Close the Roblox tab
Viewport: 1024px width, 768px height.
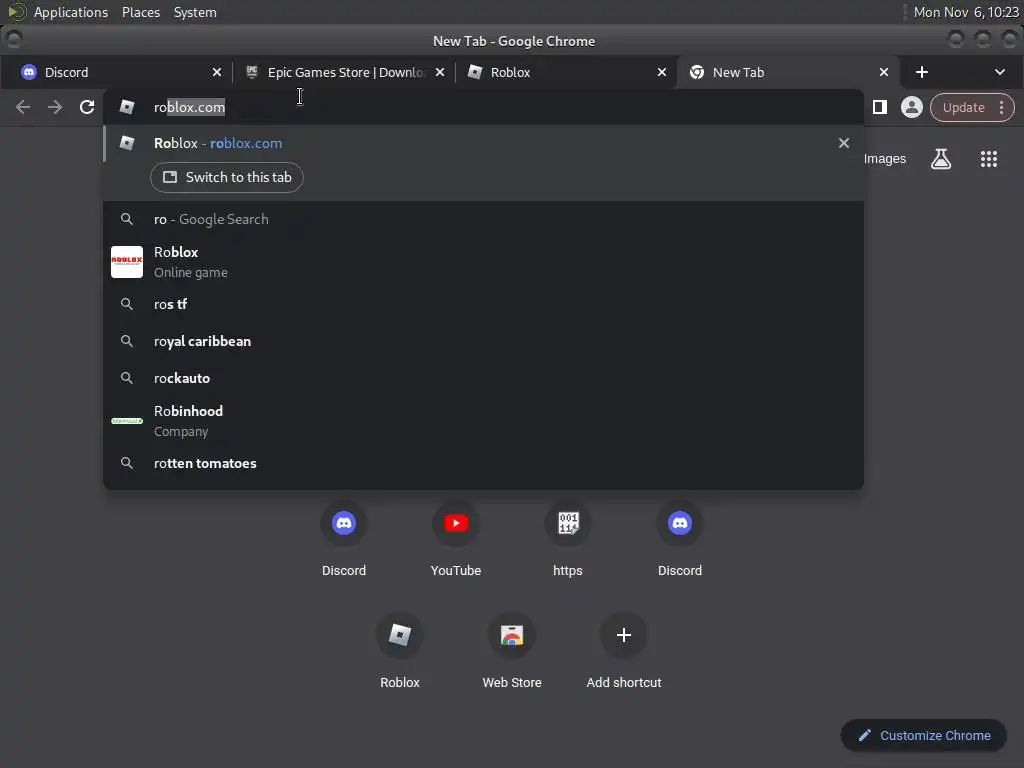pos(662,72)
